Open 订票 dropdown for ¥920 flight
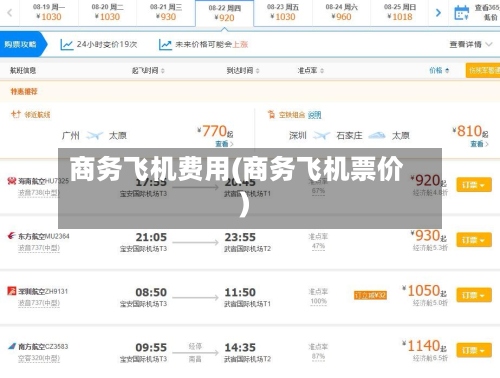 (474, 185)
